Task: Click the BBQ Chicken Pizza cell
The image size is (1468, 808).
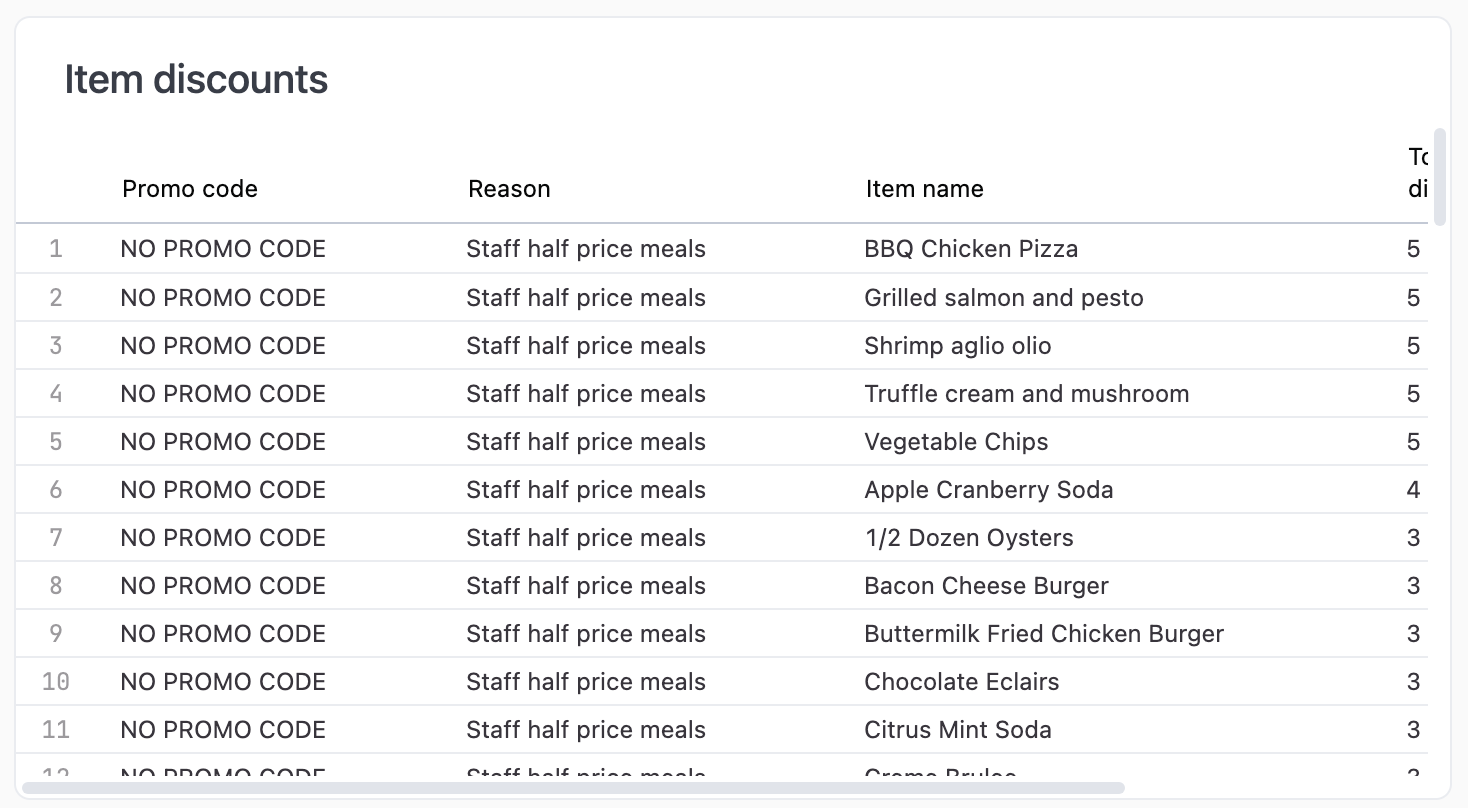Action: pos(971,248)
